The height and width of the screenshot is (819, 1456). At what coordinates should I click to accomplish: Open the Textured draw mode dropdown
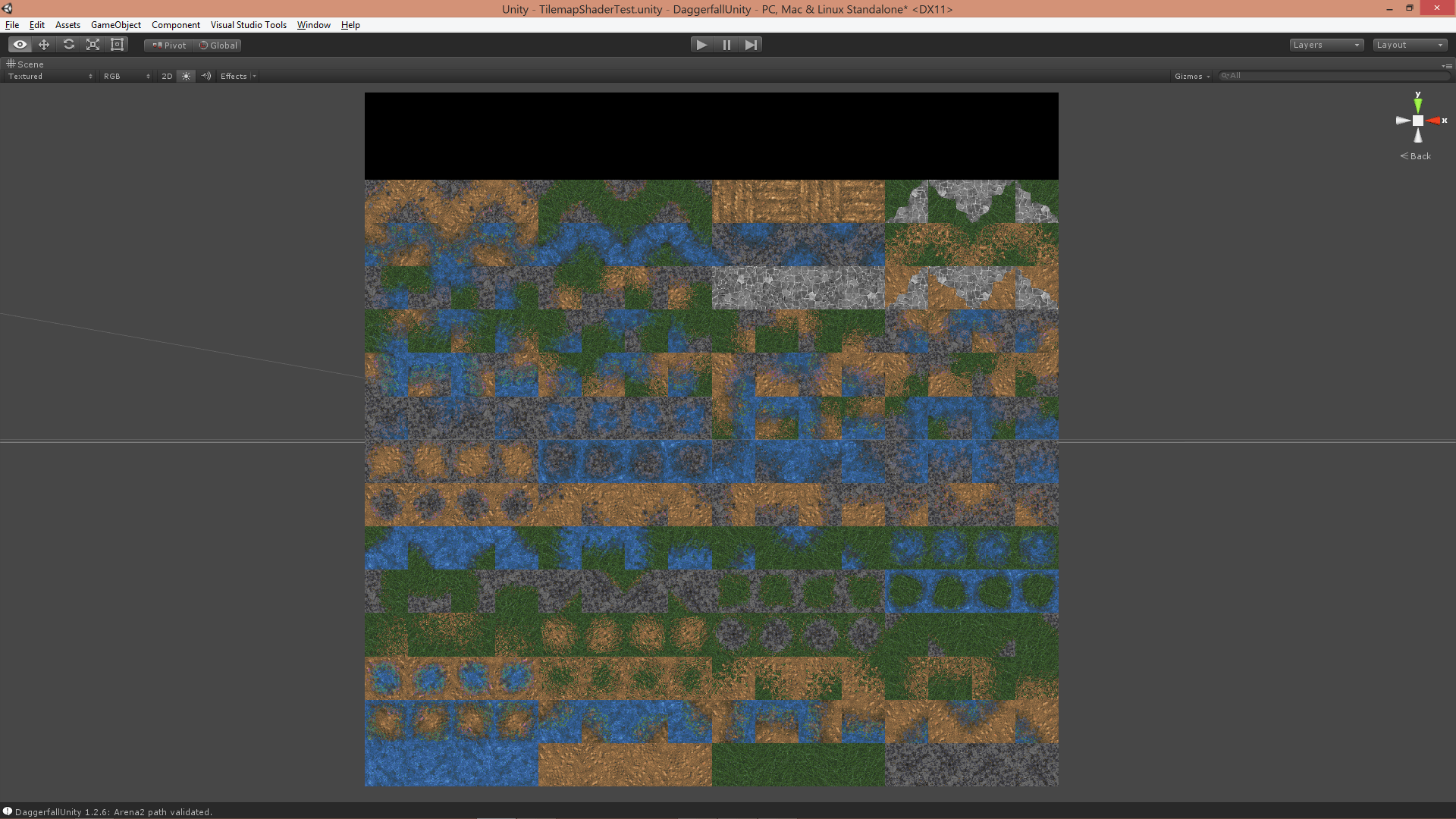pyautogui.click(x=50, y=76)
